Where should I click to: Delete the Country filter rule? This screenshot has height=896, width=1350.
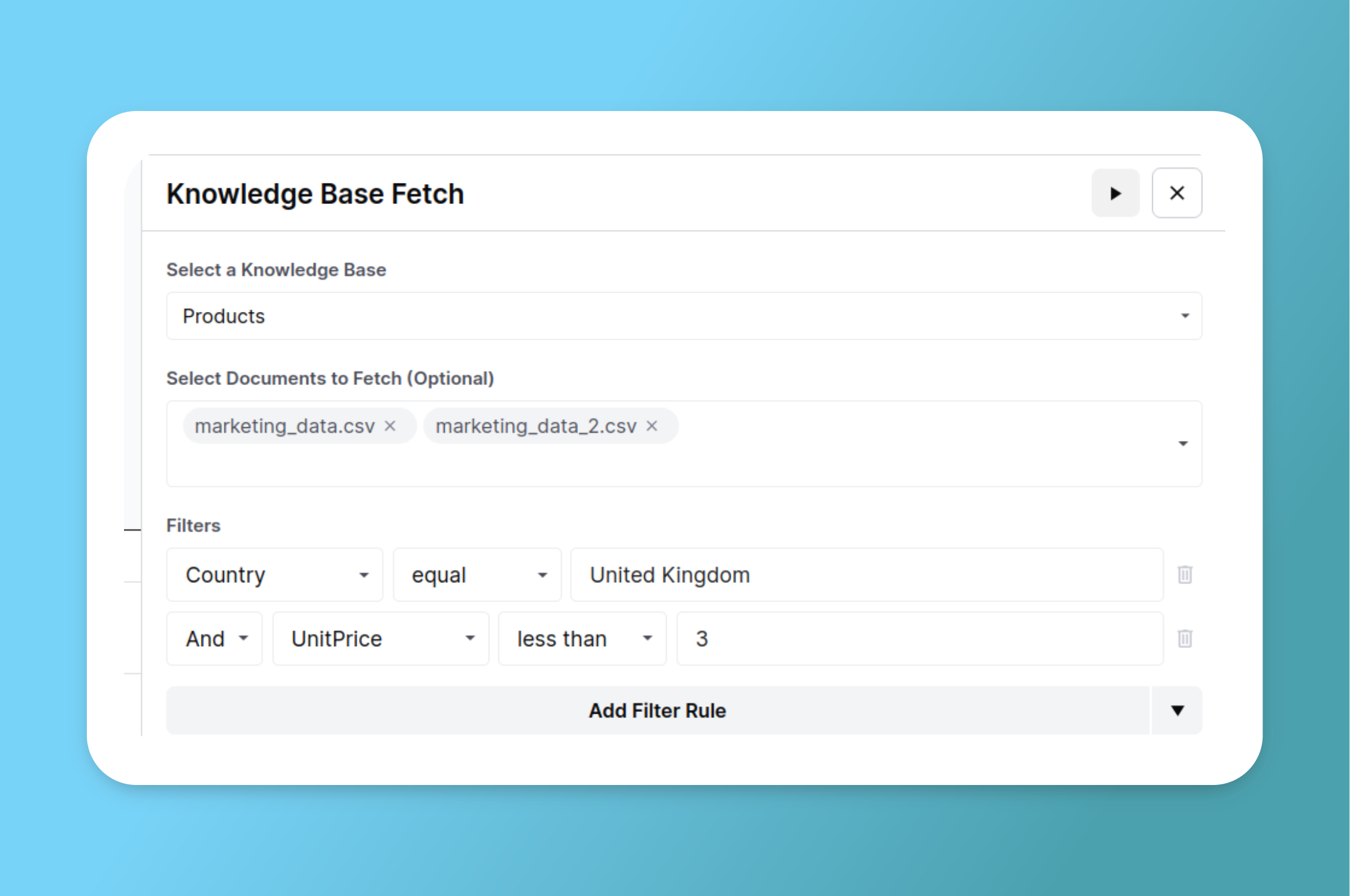[1184, 575]
